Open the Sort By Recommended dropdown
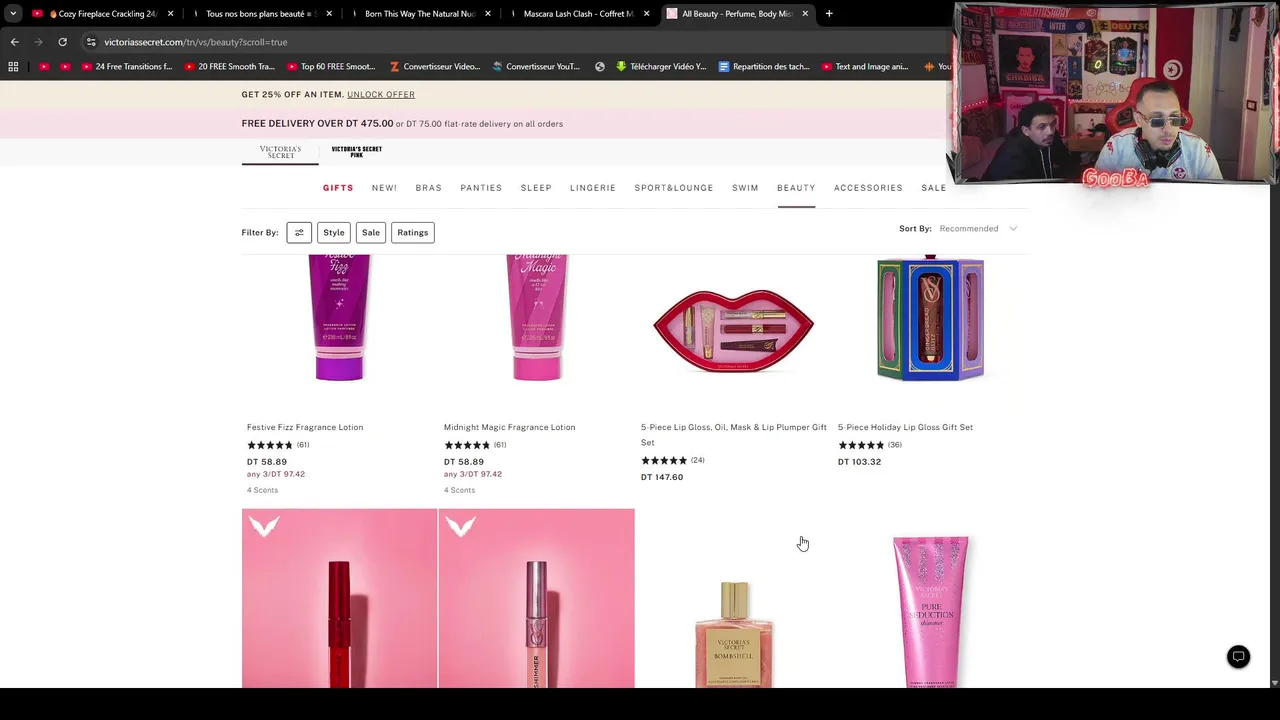Screen dimensions: 1280x720 977,229
